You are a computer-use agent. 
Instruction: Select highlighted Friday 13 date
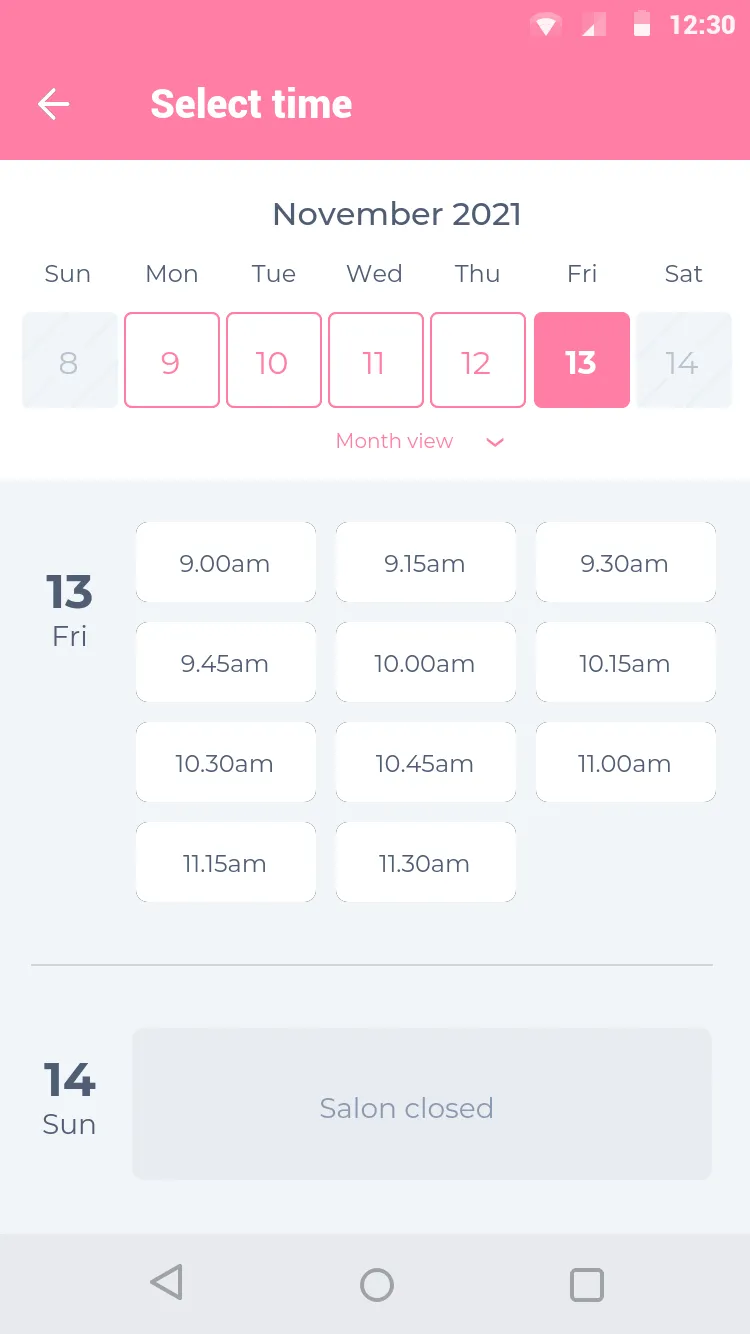point(581,360)
